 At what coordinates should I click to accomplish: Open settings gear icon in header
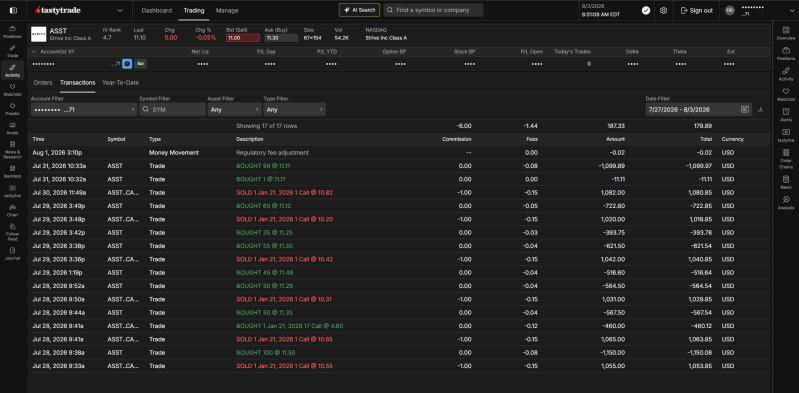click(663, 10)
